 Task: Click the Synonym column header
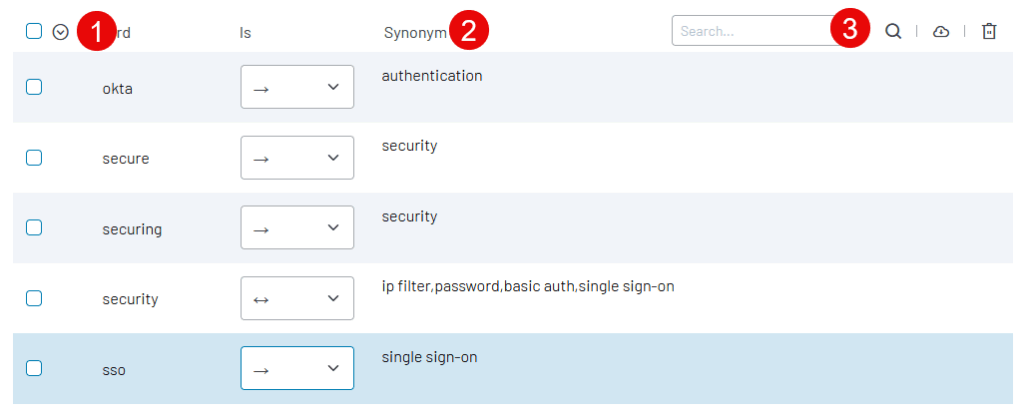[415, 32]
